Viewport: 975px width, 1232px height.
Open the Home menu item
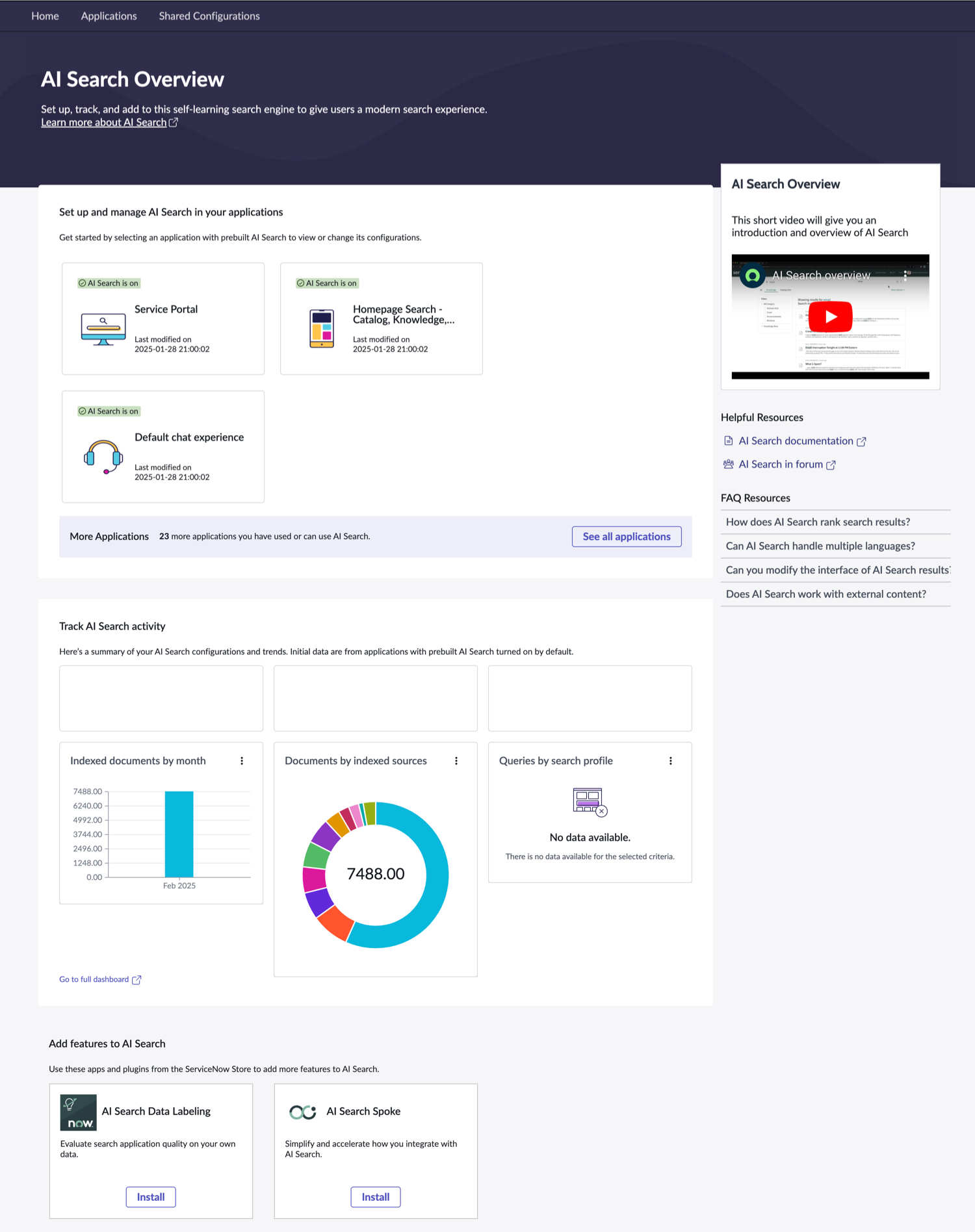[x=45, y=16]
